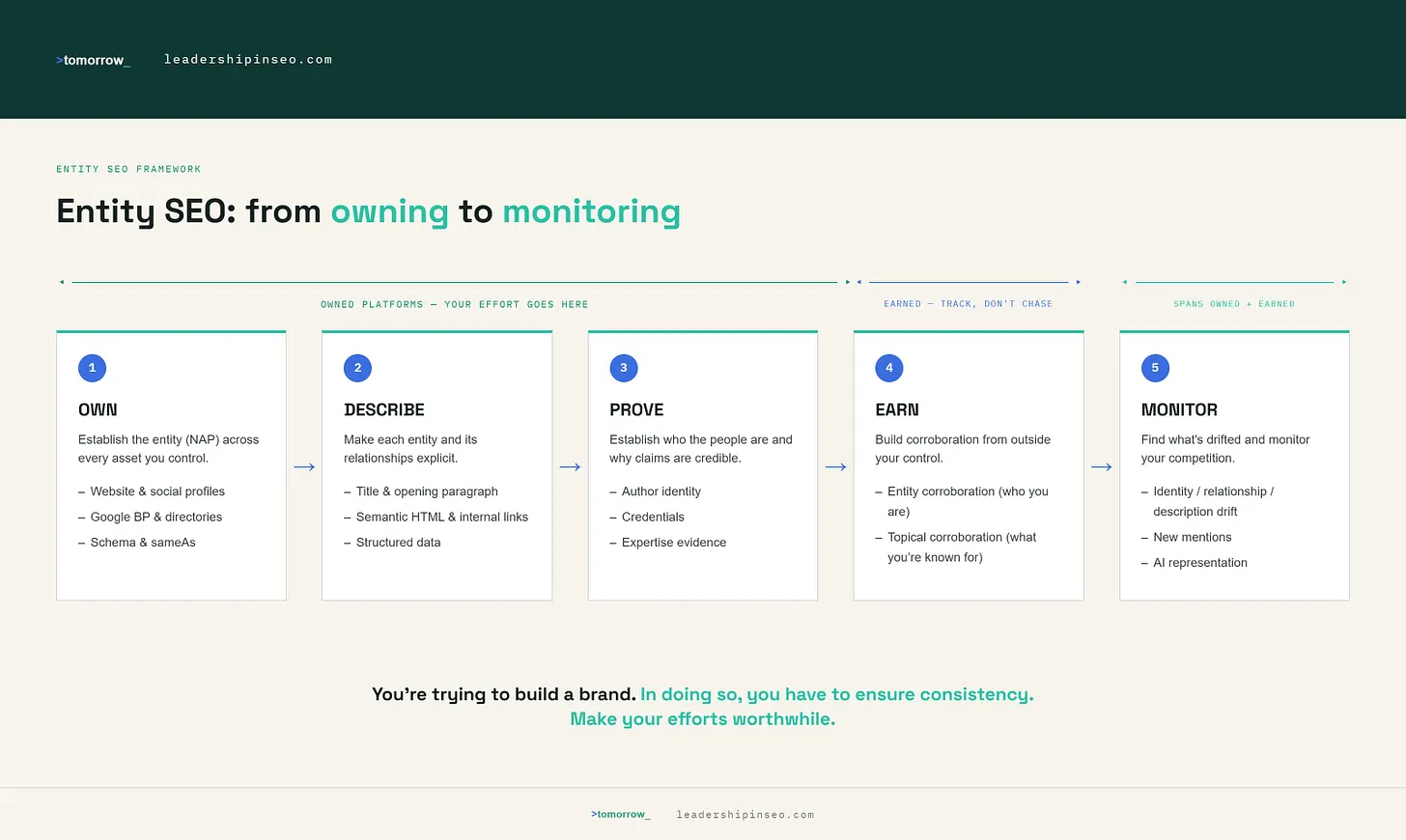The image size is (1406, 840).
Task: Open leadershipinseo.com link in the dark header
Action: tap(248, 60)
